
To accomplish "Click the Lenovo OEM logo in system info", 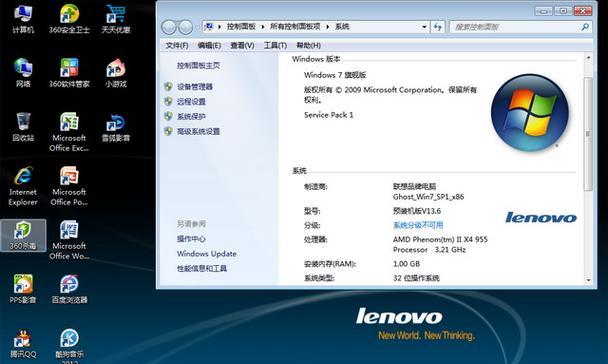I will coord(541,217).
